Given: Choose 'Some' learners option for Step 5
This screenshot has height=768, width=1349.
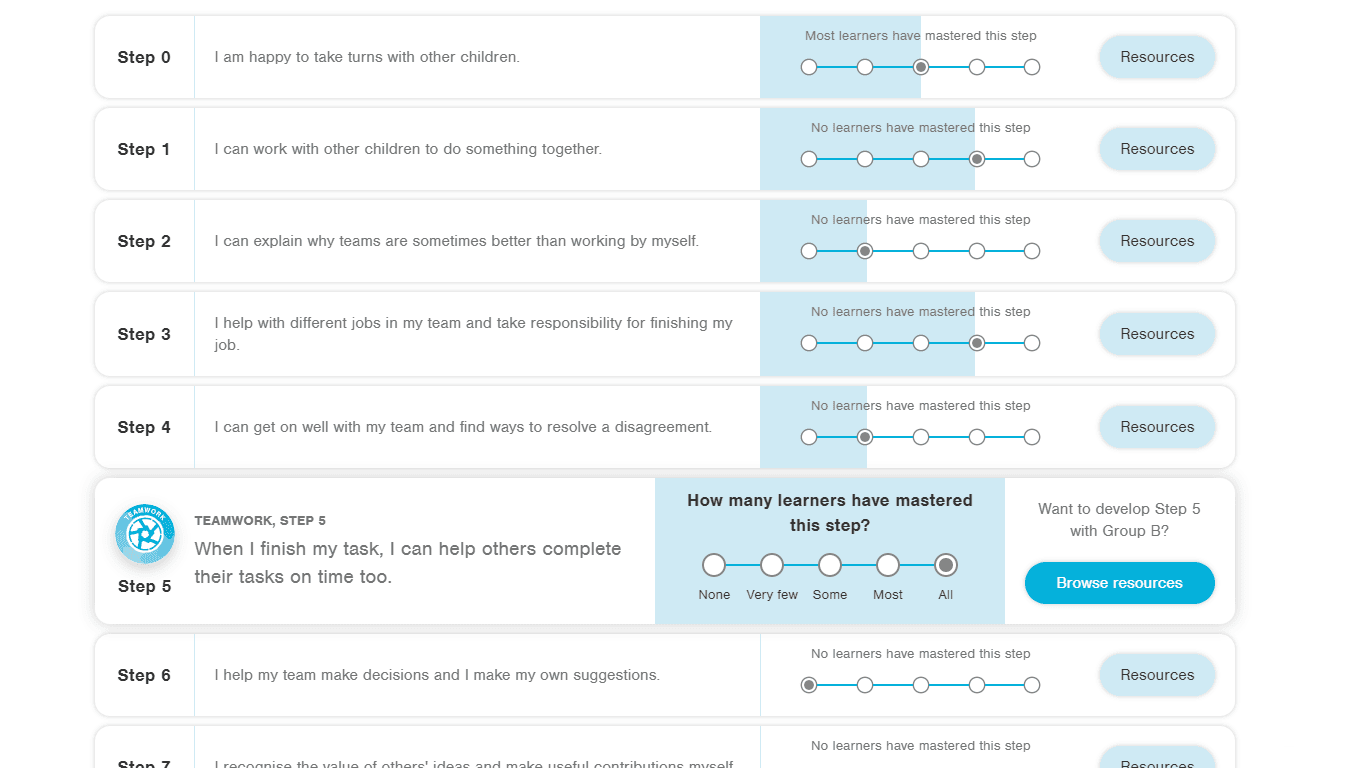Looking at the screenshot, I should click(x=830, y=566).
